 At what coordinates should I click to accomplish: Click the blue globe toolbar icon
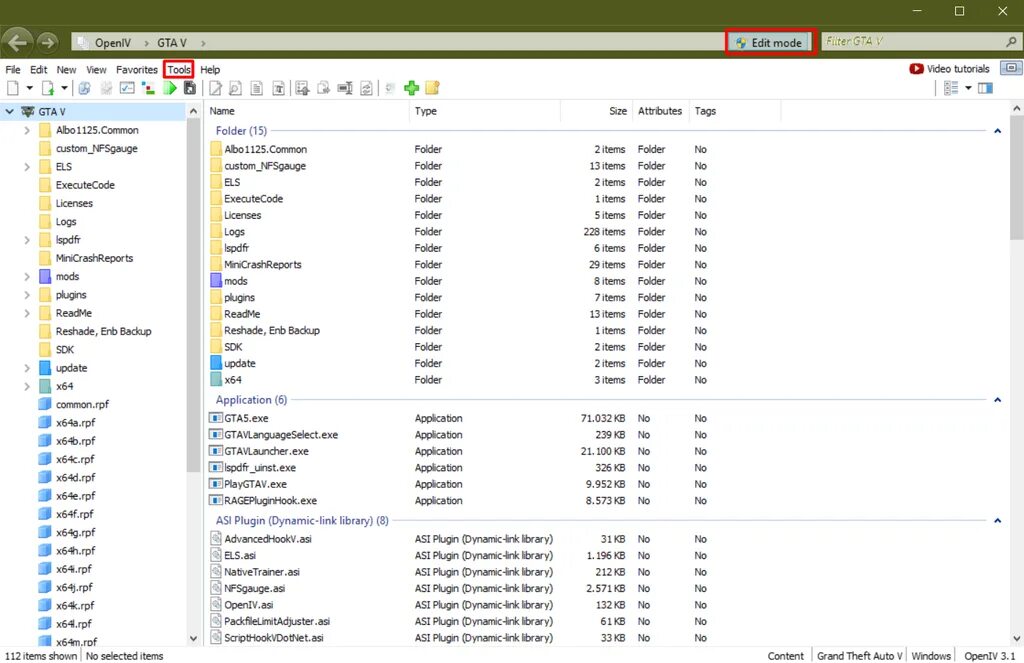coord(84,88)
